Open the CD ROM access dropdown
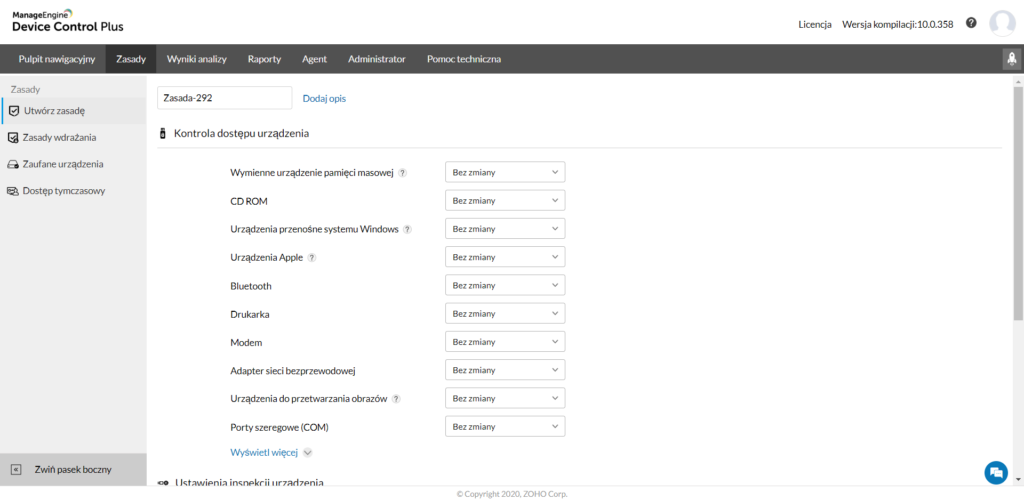The width and height of the screenshot is (1024, 500). [x=505, y=201]
